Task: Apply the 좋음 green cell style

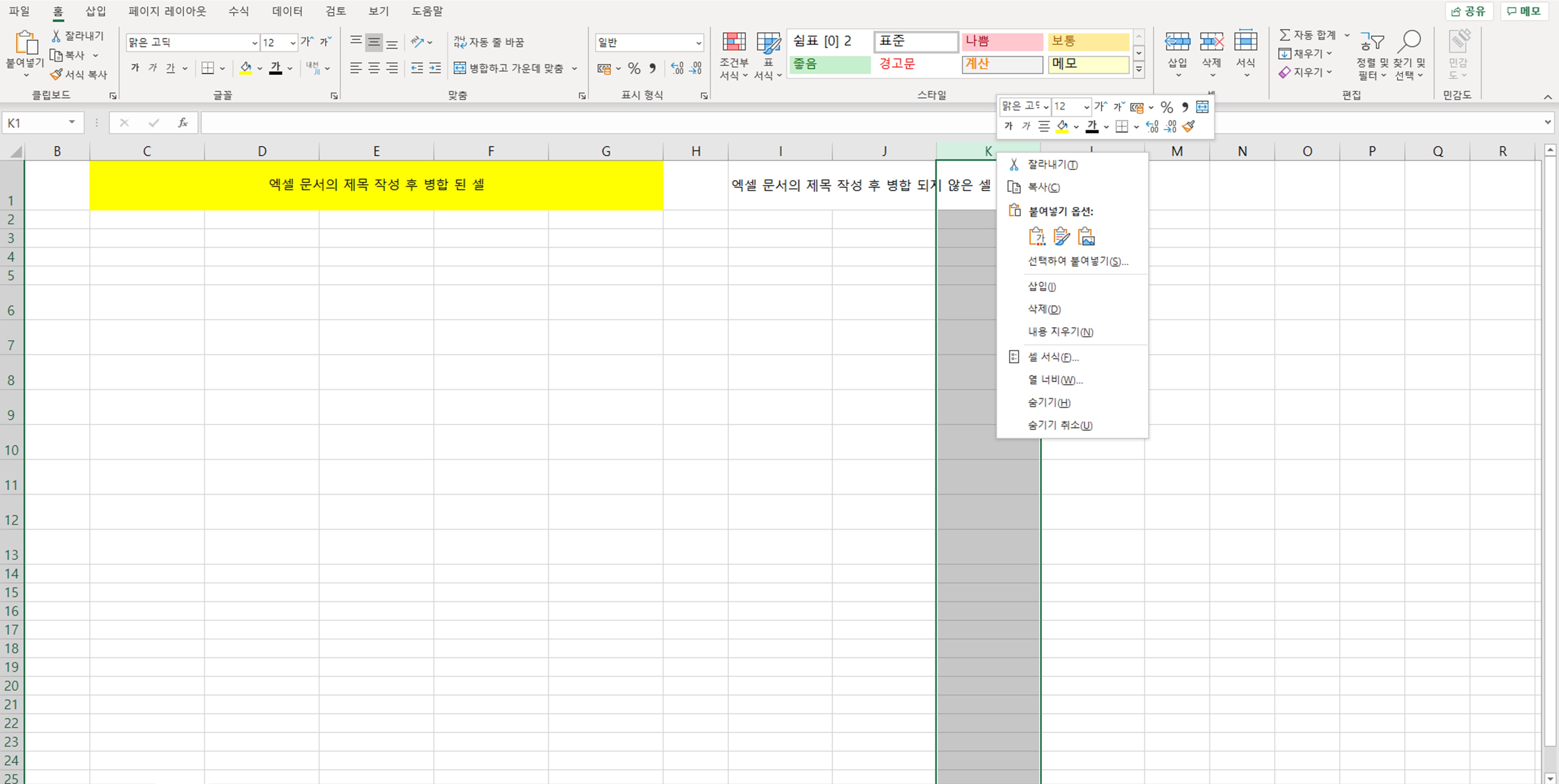Action: point(829,64)
